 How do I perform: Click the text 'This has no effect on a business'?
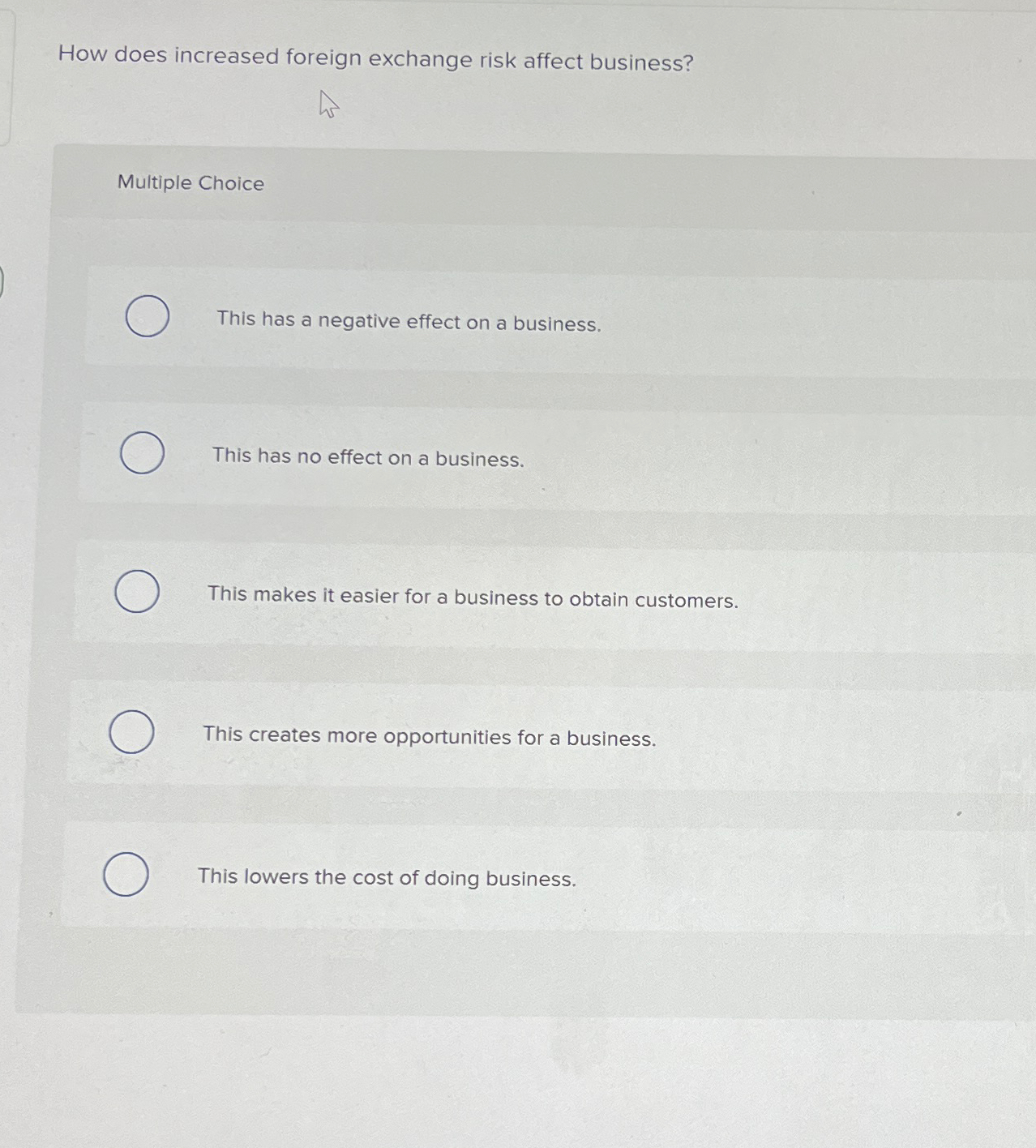369,458
